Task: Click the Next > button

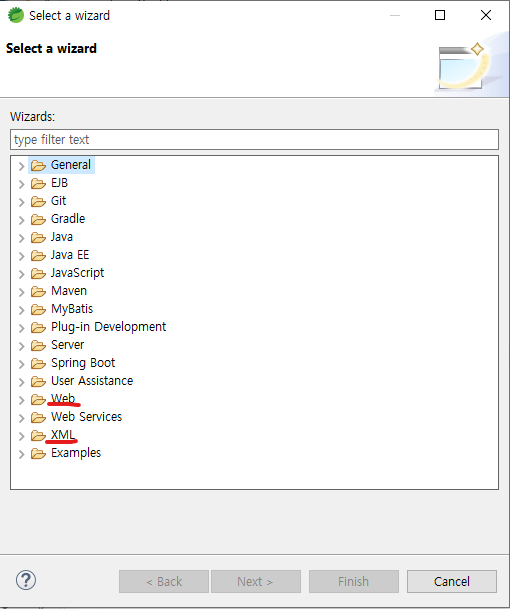Action: pos(256,581)
